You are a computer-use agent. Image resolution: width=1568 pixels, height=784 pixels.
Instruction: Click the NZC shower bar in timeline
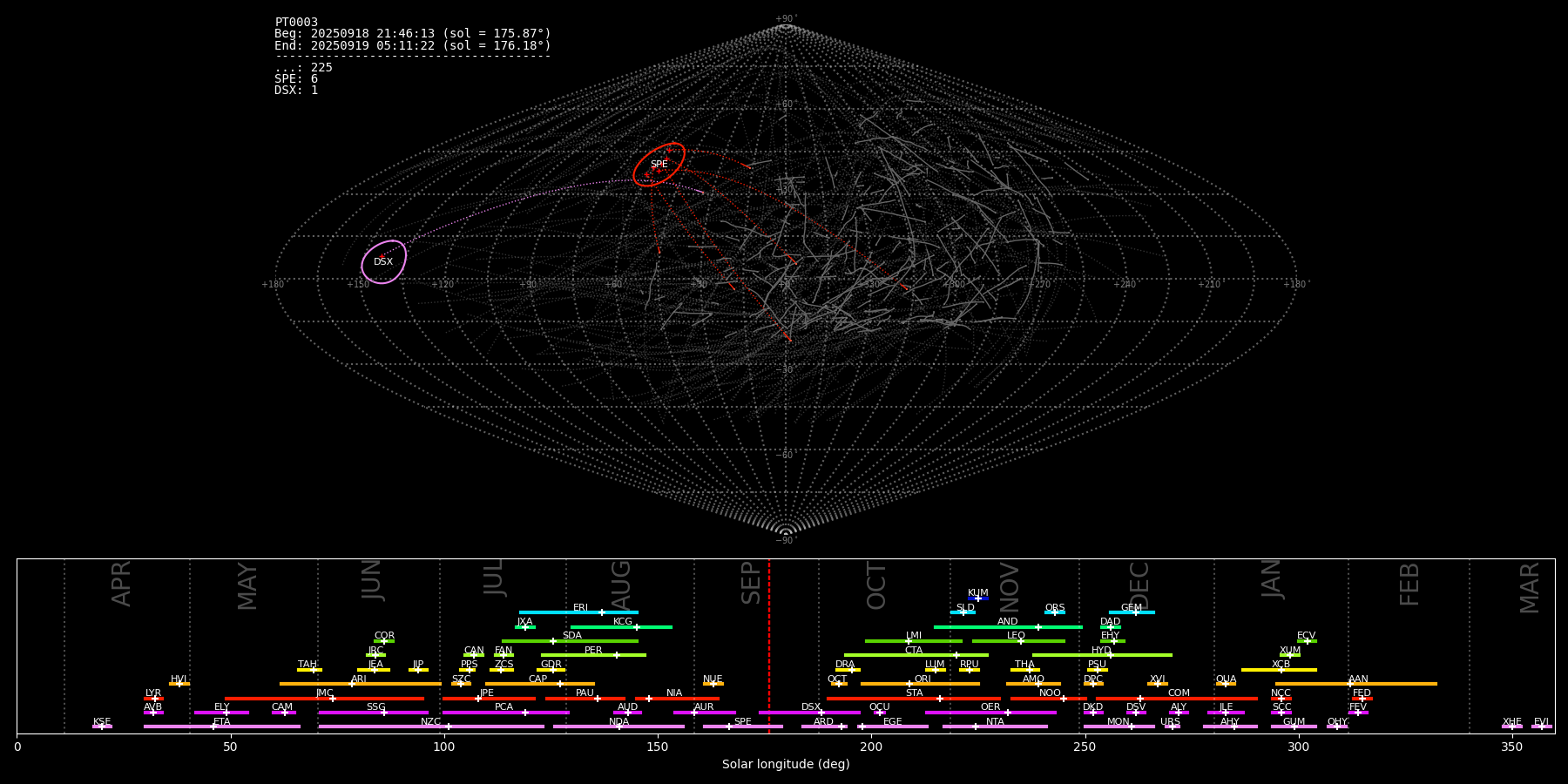(x=431, y=727)
